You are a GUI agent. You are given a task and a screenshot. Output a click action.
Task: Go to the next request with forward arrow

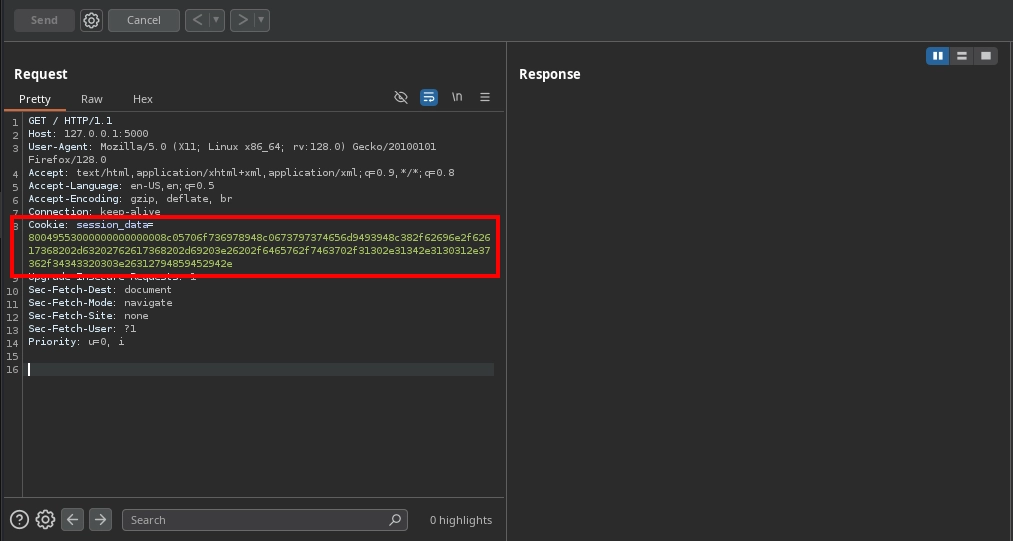(242, 20)
